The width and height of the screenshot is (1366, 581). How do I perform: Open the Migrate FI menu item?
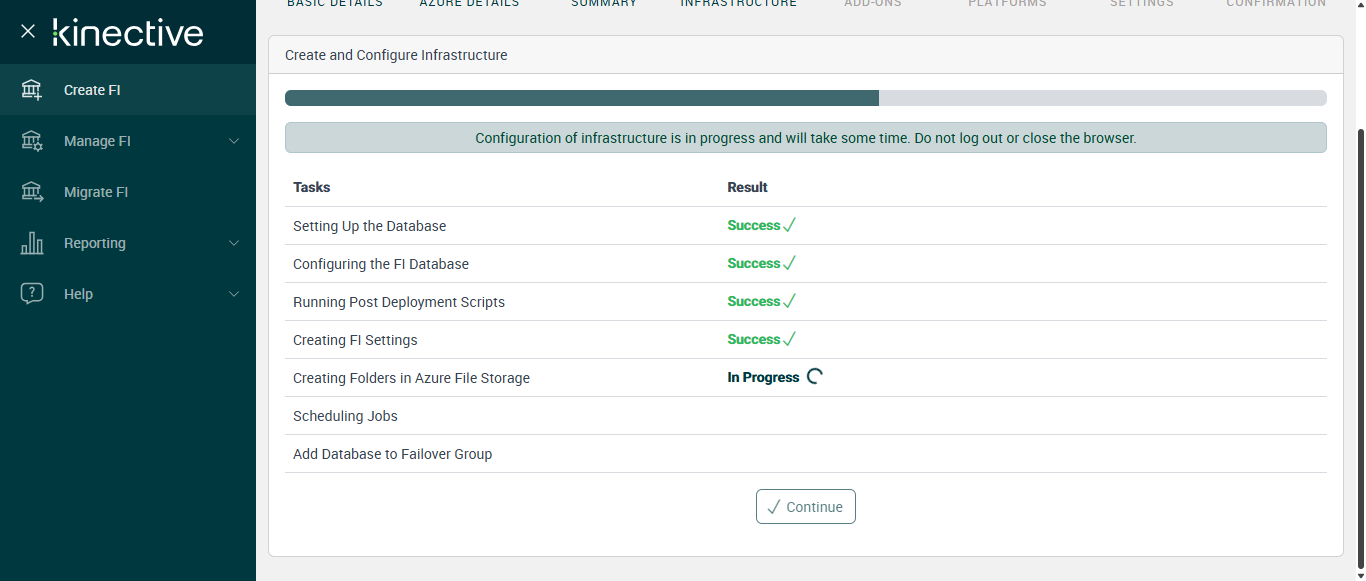click(96, 192)
